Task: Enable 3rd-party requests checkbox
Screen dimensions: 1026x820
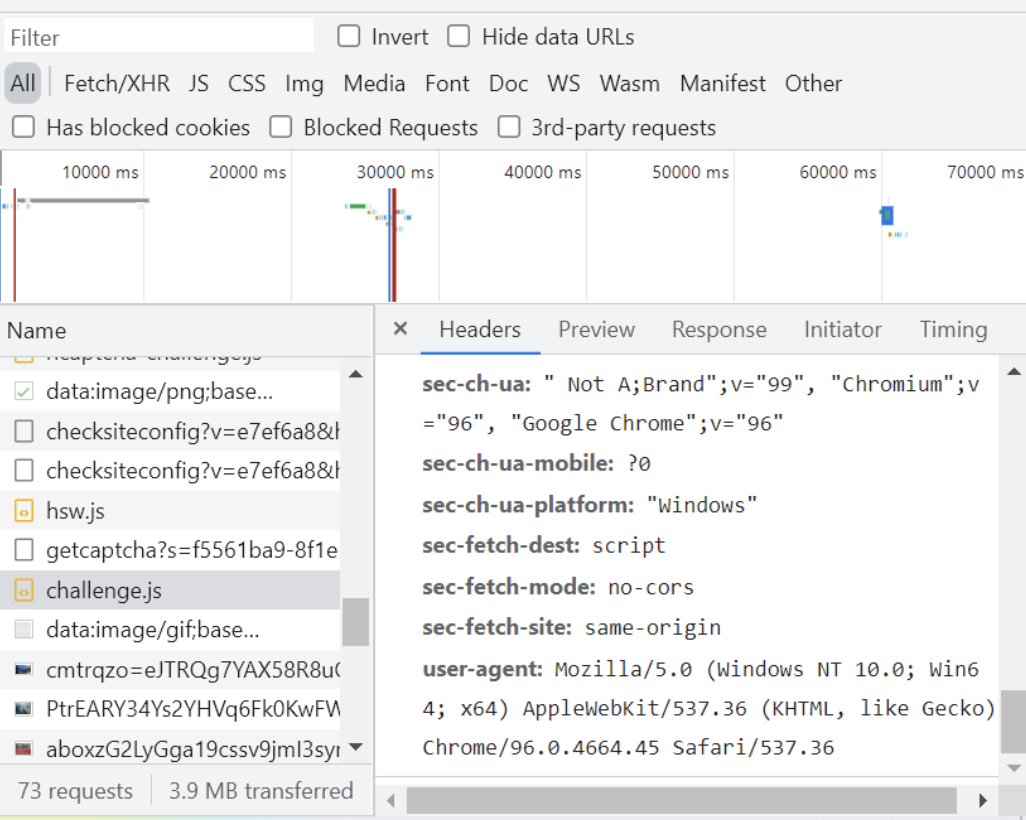Action: 508,126
